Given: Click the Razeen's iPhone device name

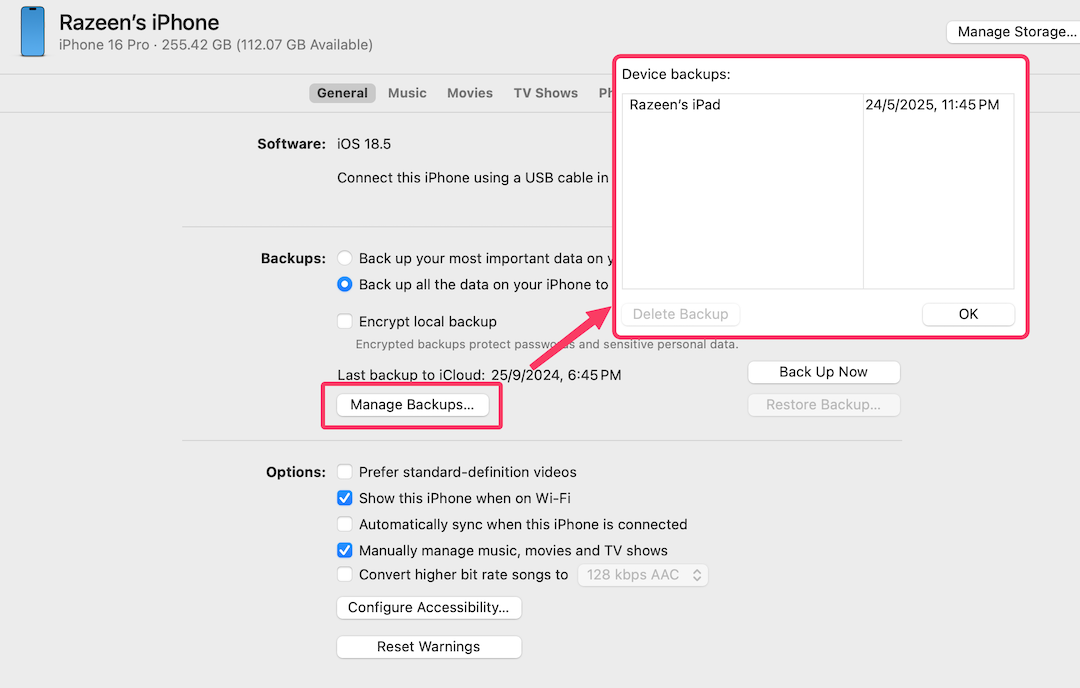Looking at the screenshot, I should tap(139, 23).
